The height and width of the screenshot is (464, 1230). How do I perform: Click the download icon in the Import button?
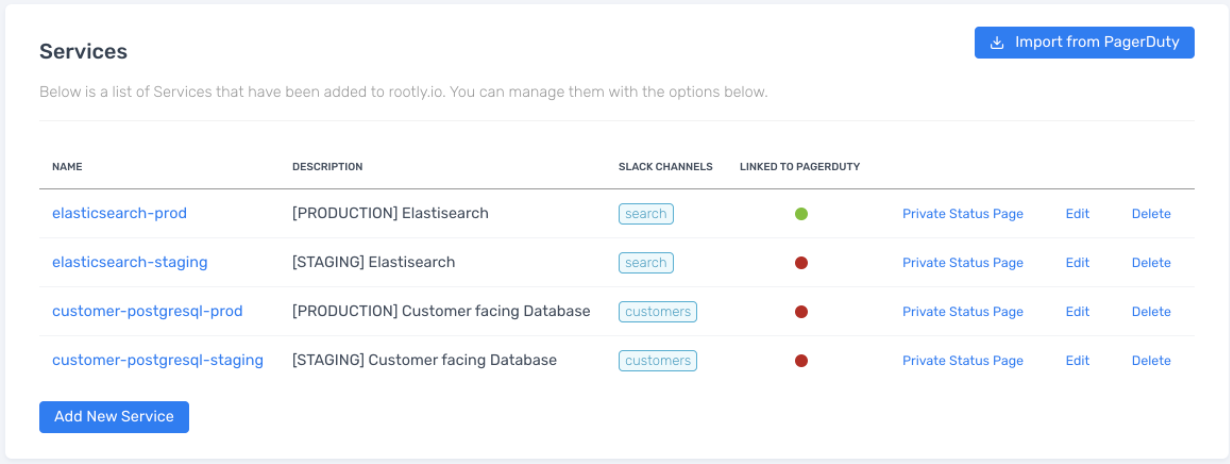pos(996,43)
